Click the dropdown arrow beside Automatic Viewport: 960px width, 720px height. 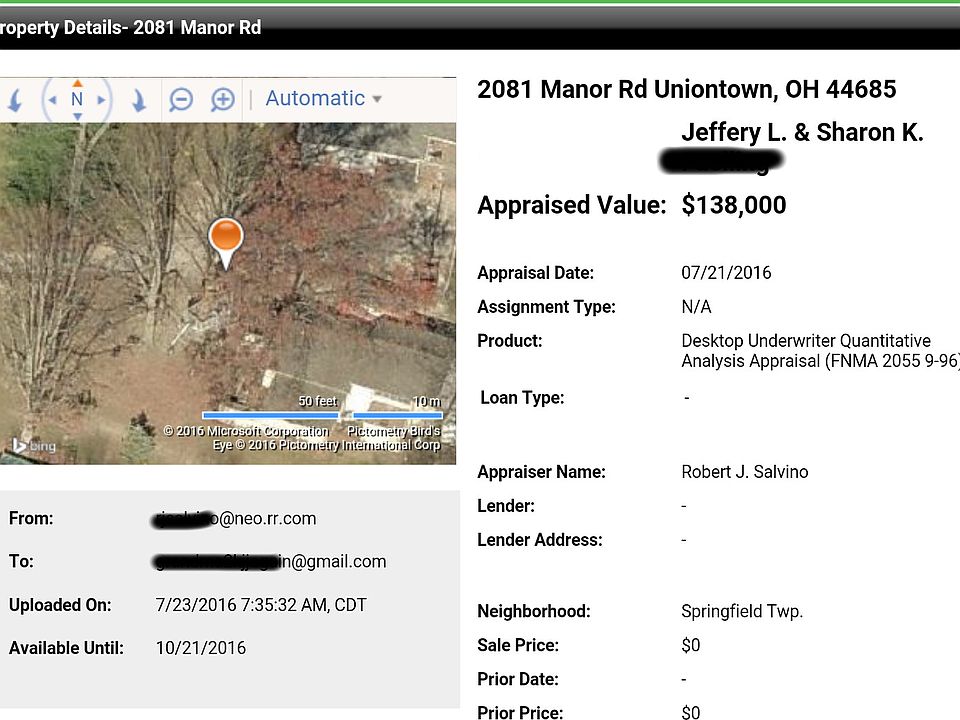coord(377,99)
